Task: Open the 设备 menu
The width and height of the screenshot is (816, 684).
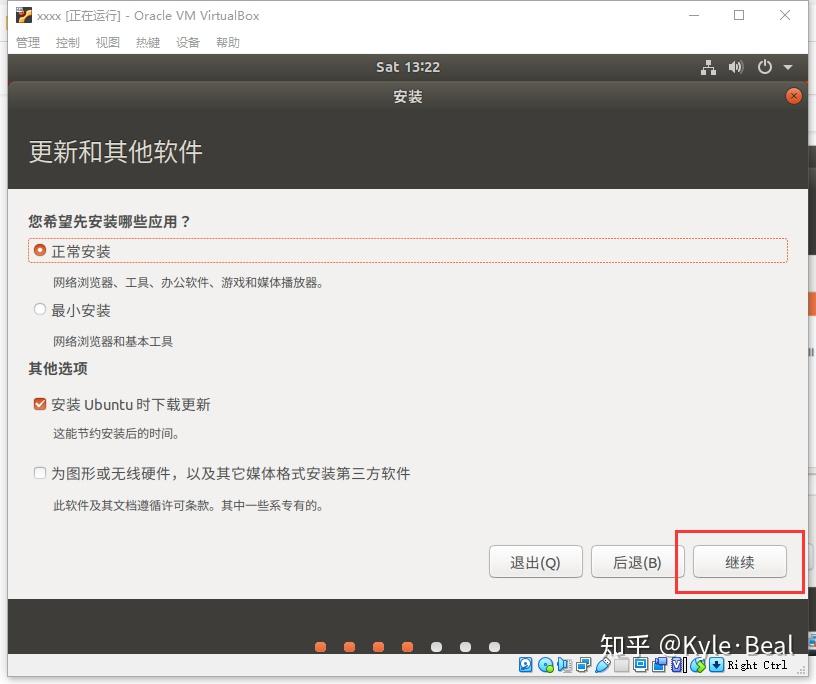Action: click(x=187, y=42)
